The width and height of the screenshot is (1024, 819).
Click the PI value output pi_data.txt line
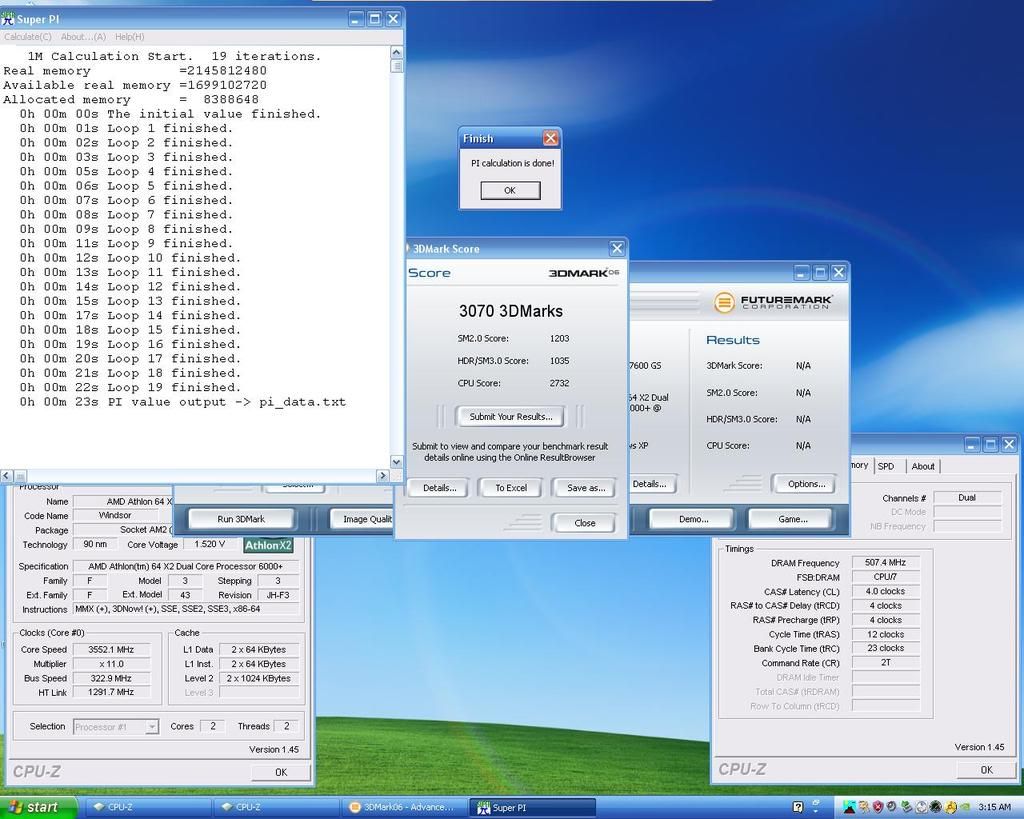(182, 402)
